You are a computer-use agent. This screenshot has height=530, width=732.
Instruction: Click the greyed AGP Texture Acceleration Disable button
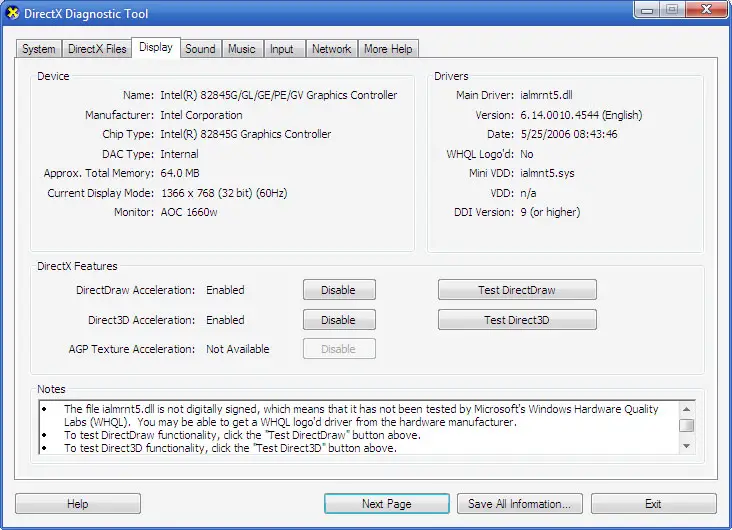tap(339, 349)
